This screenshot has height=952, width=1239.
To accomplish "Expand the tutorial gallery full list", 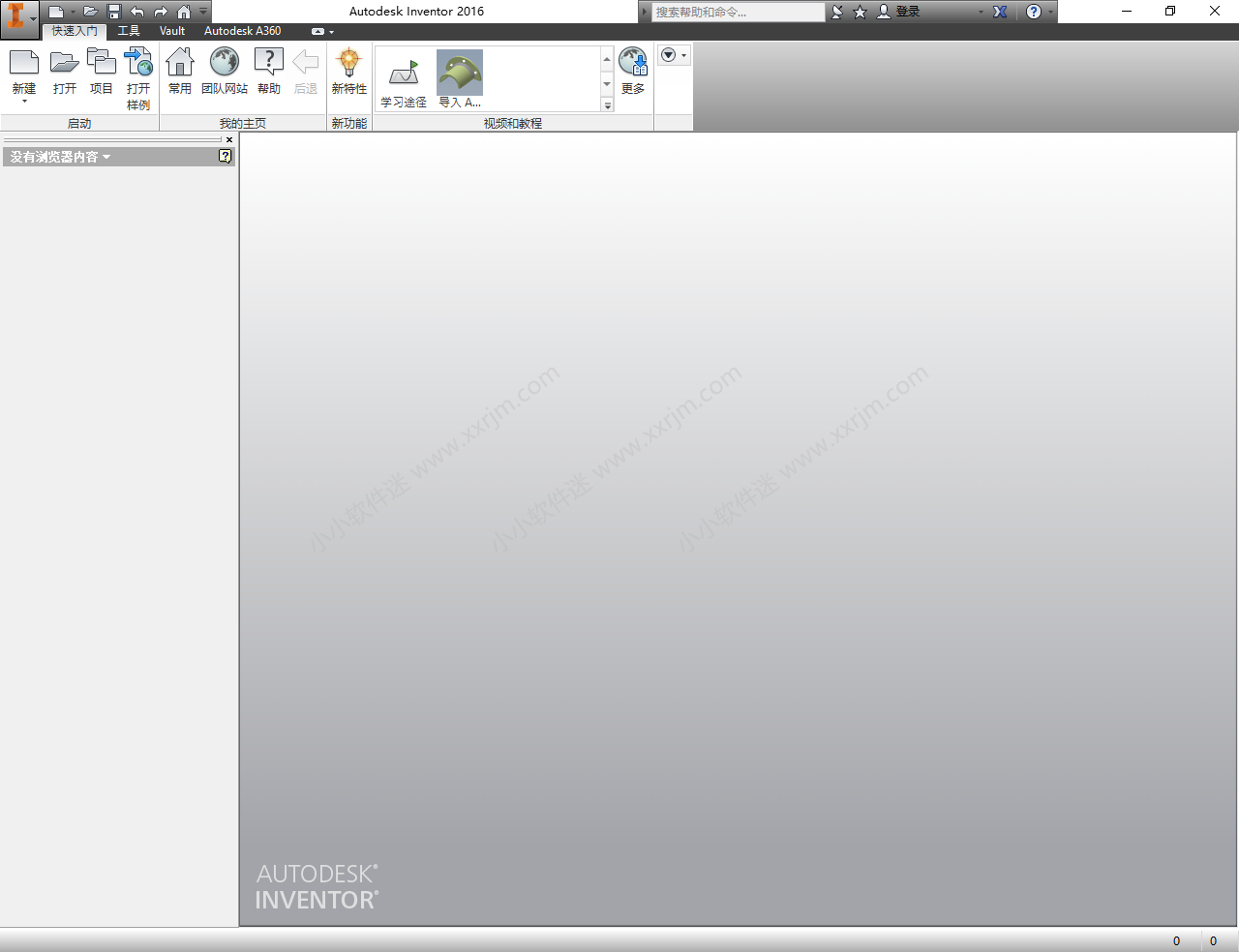I will point(607,105).
